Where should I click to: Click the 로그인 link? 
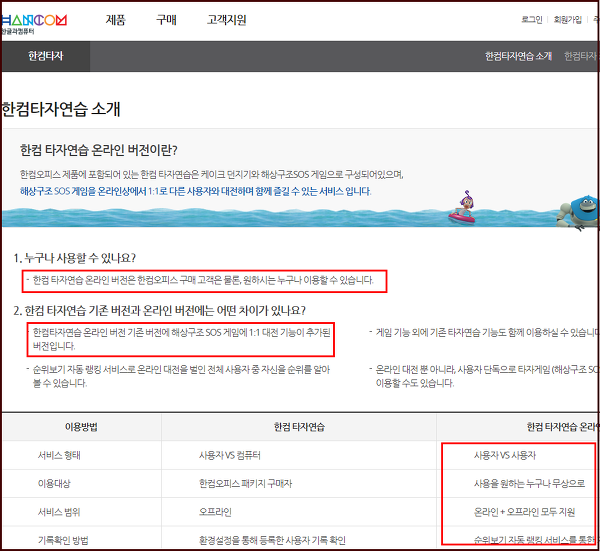click(x=532, y=20)
